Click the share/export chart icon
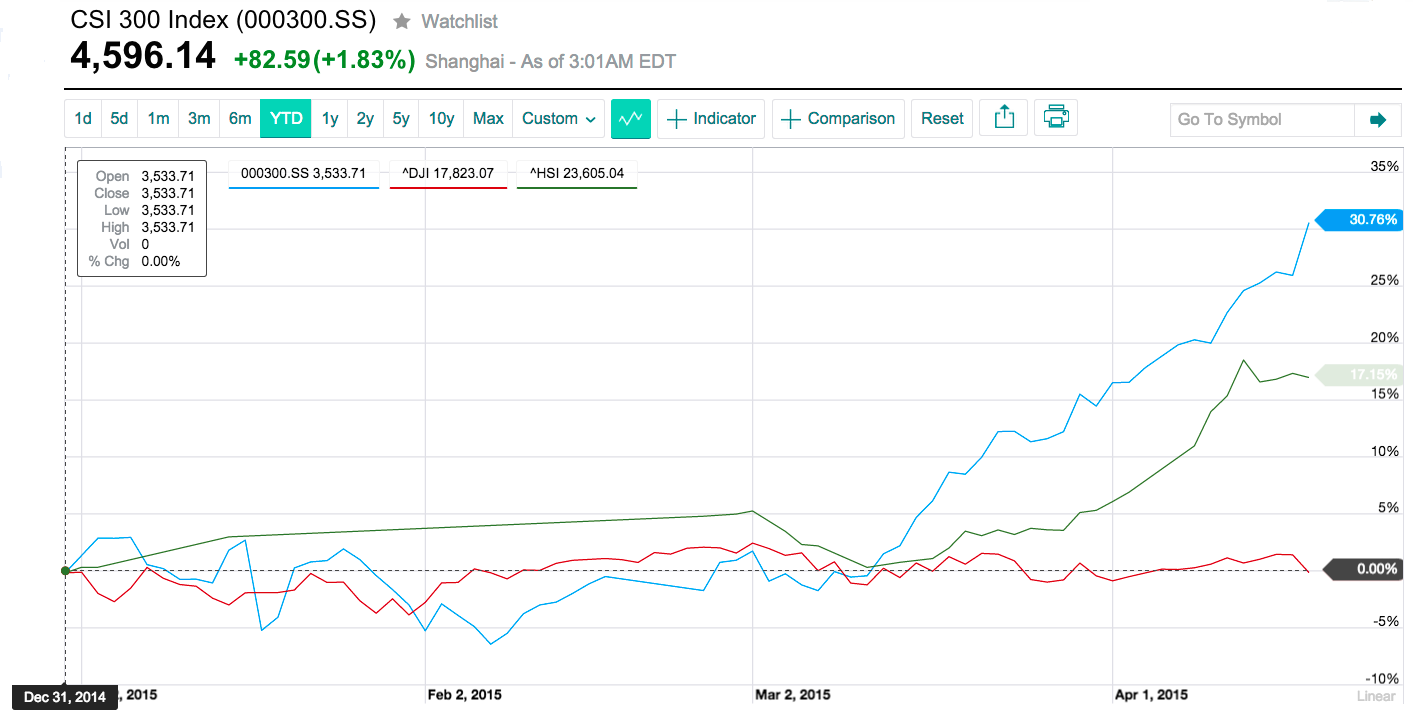The height and width of the screenshot is (719, 1413). [x=1004, y=118]
